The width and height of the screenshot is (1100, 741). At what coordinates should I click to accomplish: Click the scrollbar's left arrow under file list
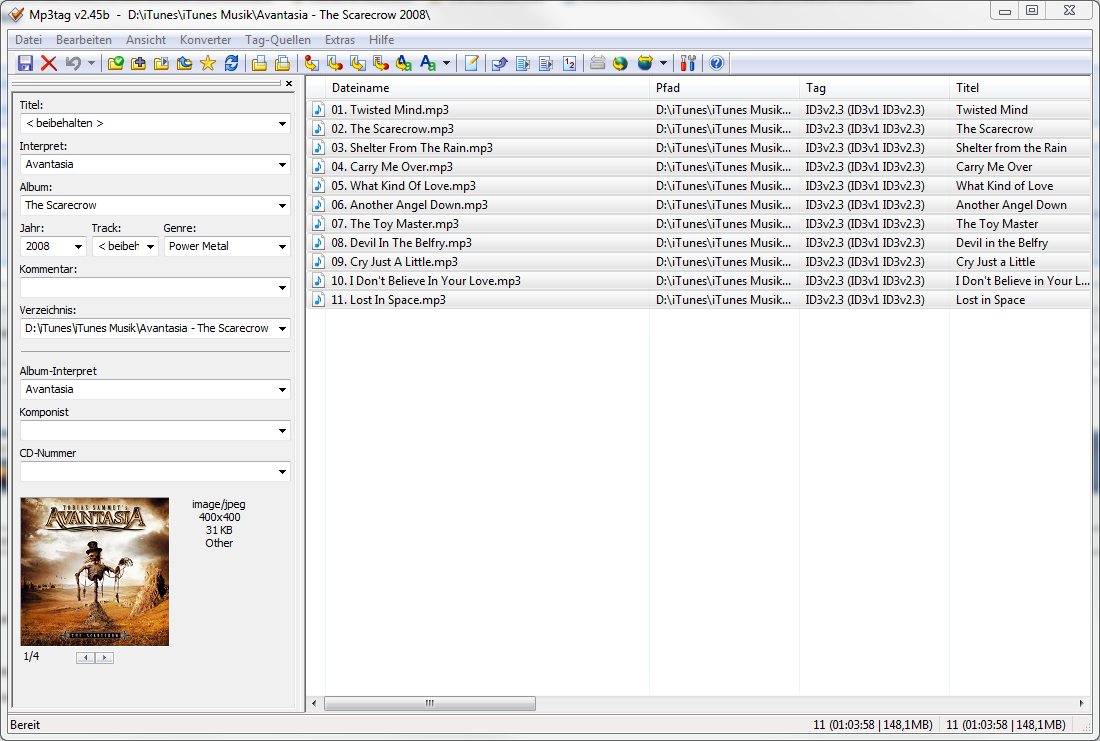click(314, 703)
